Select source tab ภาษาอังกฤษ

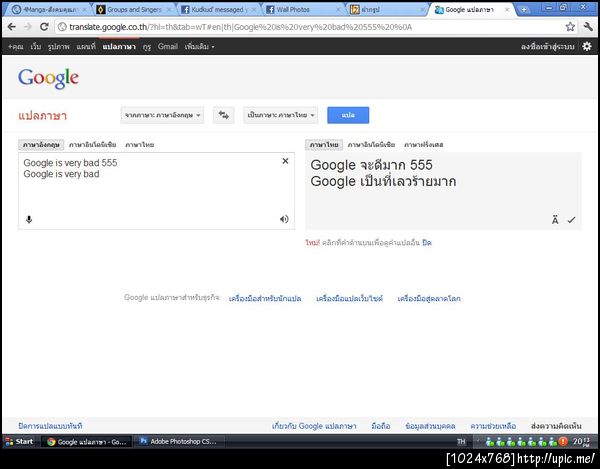click(41, 145)
